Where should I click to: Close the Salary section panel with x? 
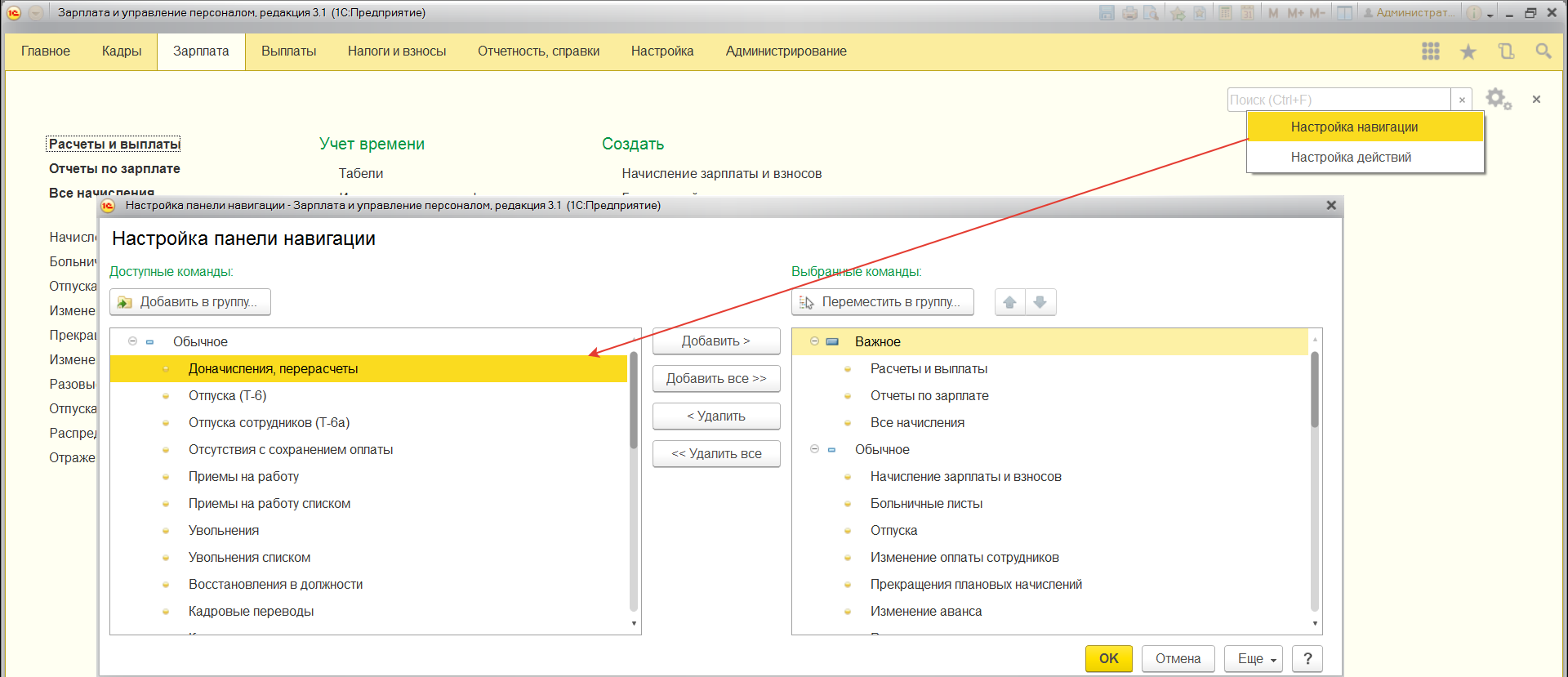point(1536,99)
